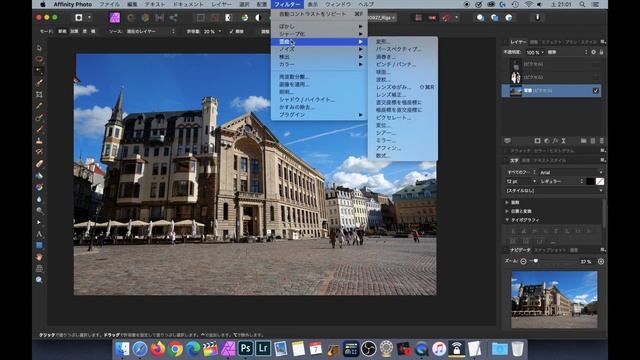Image resolution: width=640 pixels, height=360 pixels.
Task: Select the freehand selection lasso tool
Action: click(x=39, y=59)
